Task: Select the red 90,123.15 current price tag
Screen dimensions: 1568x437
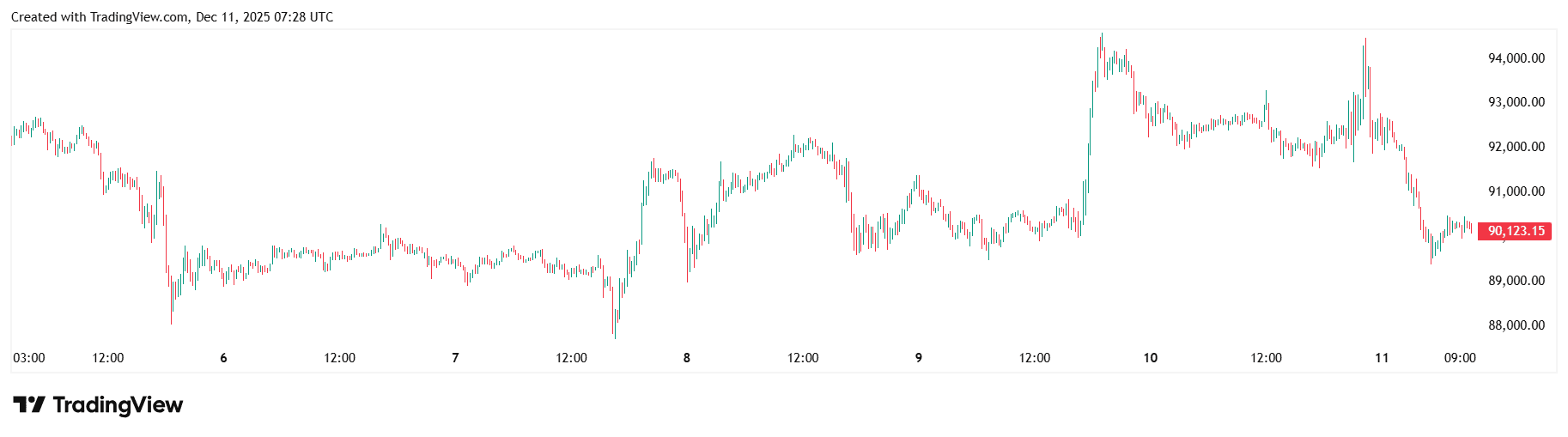Action: 1516,231
